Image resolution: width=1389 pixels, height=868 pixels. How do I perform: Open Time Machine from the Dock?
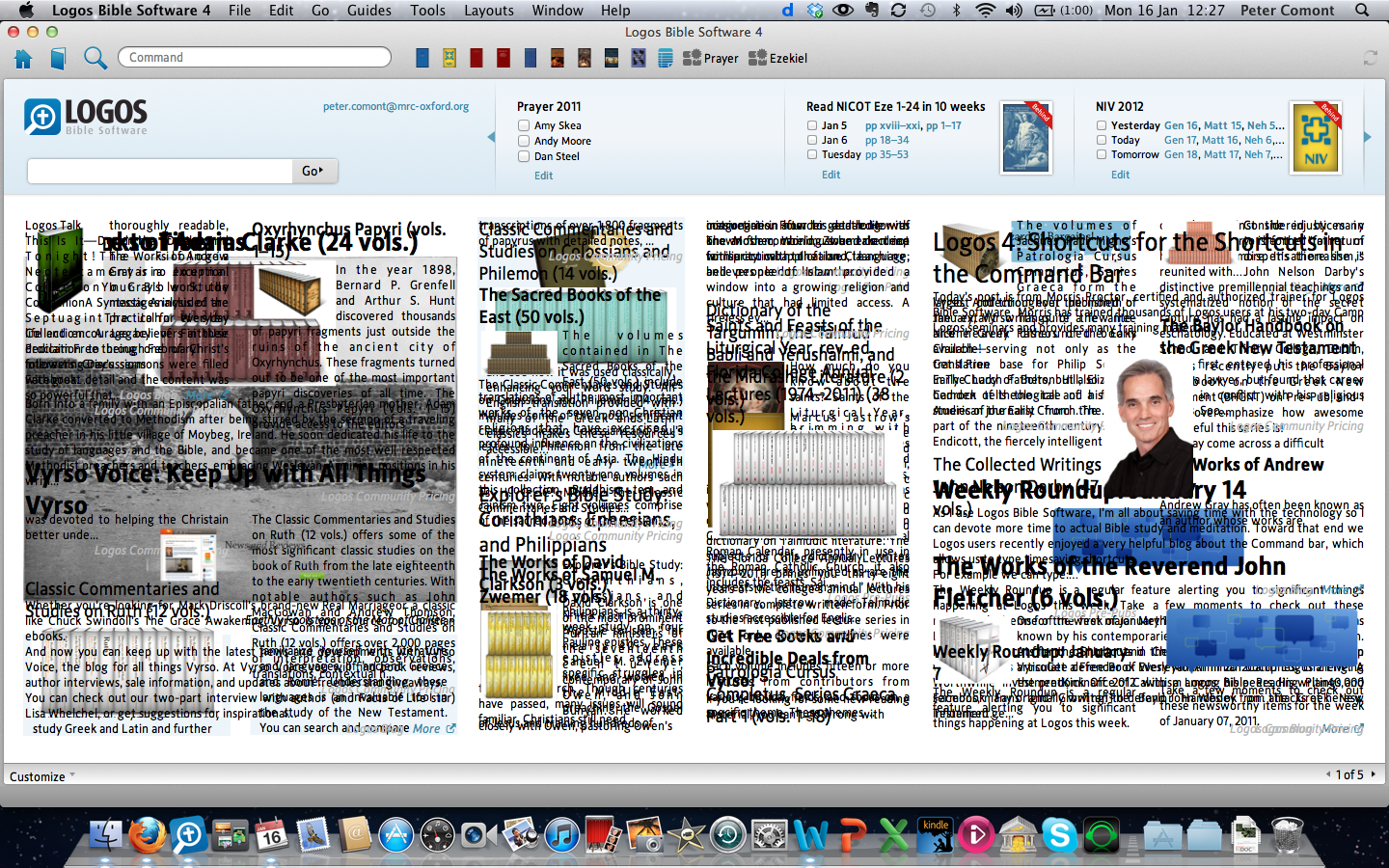click(x=728, y=835)
